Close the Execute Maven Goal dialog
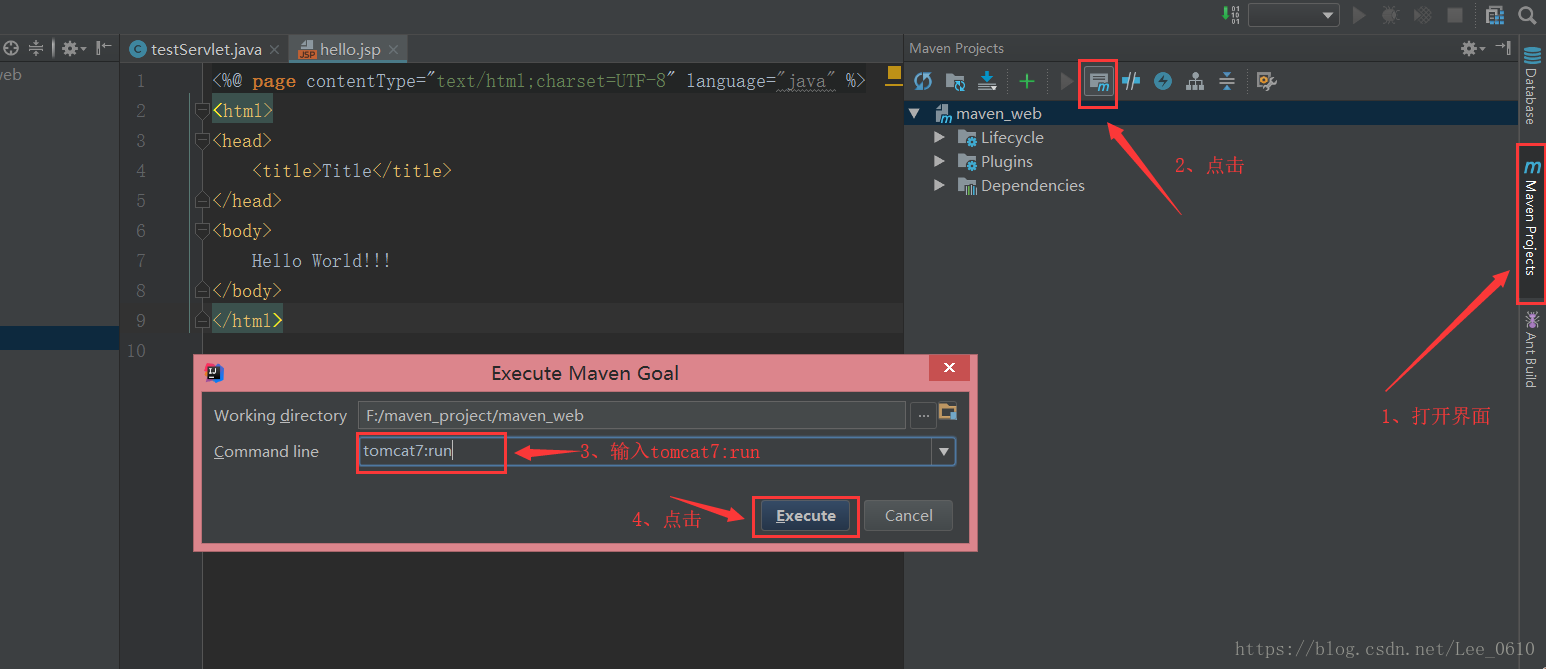This screenshot has height=669, width=1546. 949,368
